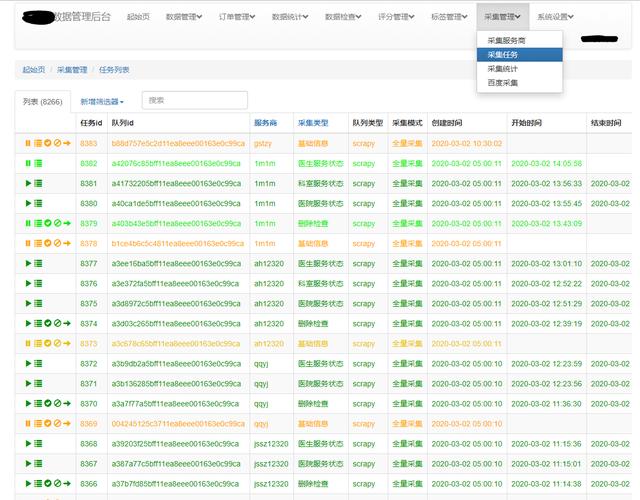
Task: Click the gstzy provider cell
Action: pos(263,143)
